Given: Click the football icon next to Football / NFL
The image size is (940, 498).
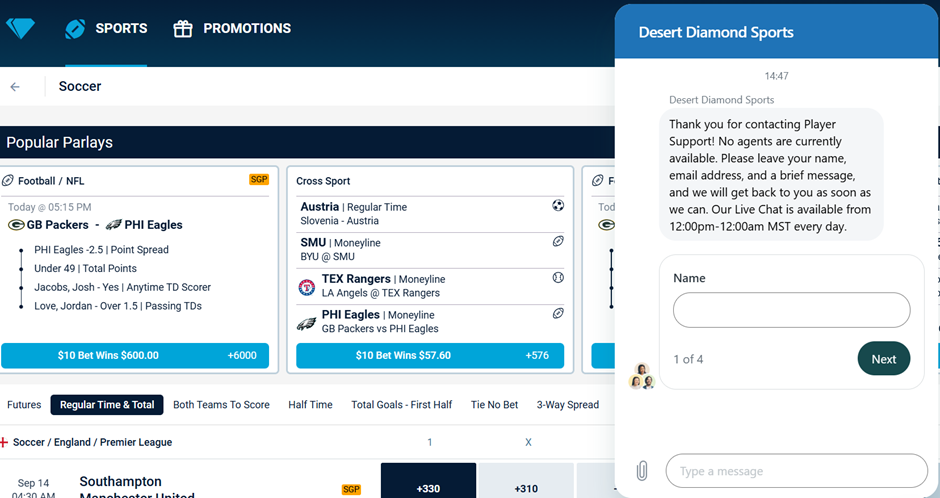Looking at the screenshot, I should pyautogui.click(x=8, y=180).
